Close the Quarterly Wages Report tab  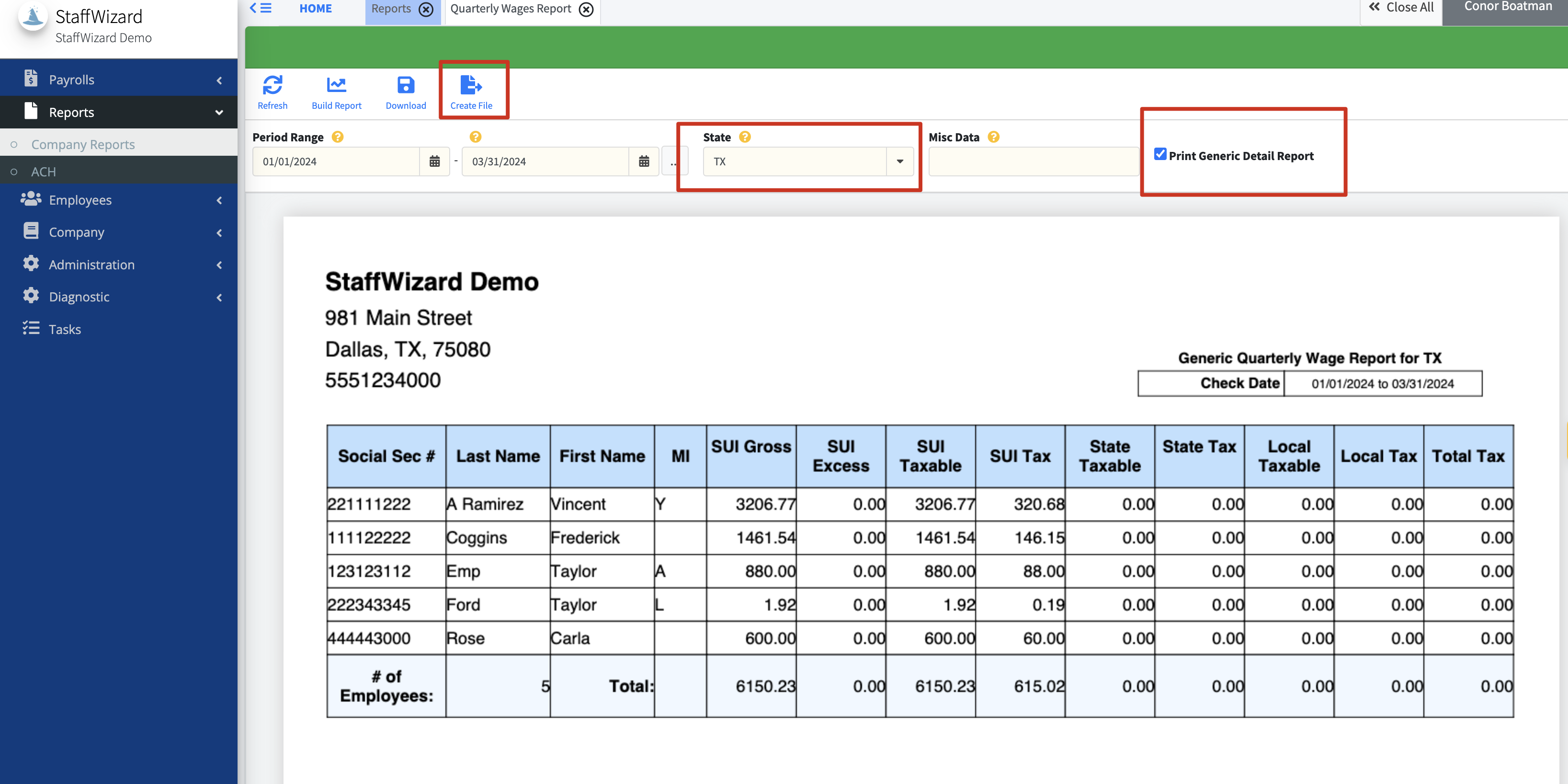point(586,9)
